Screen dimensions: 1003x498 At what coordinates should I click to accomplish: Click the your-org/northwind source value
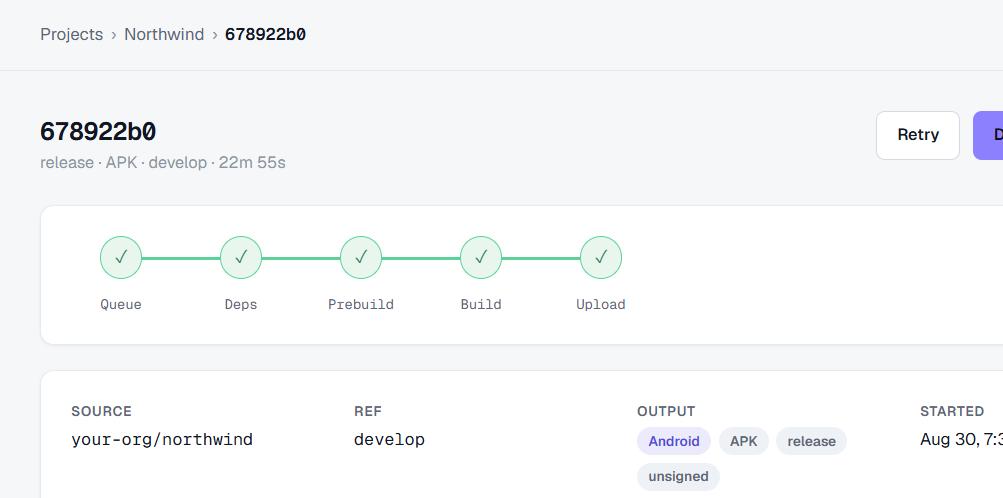point(162,440)
